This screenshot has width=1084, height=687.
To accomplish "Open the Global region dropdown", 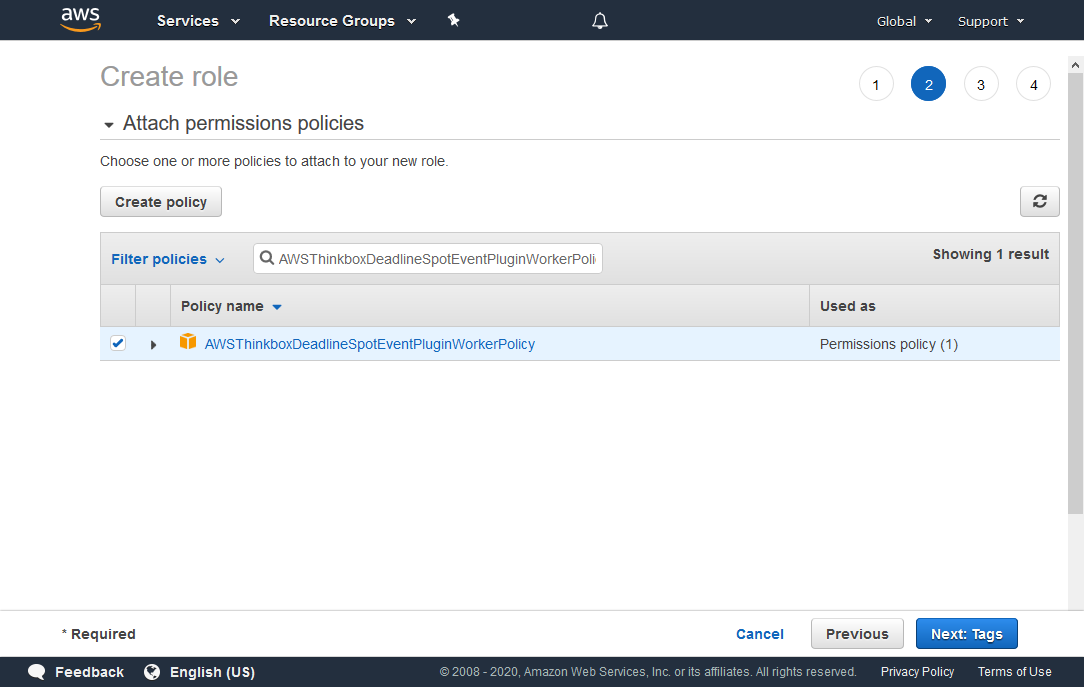I will pos(904,21).
